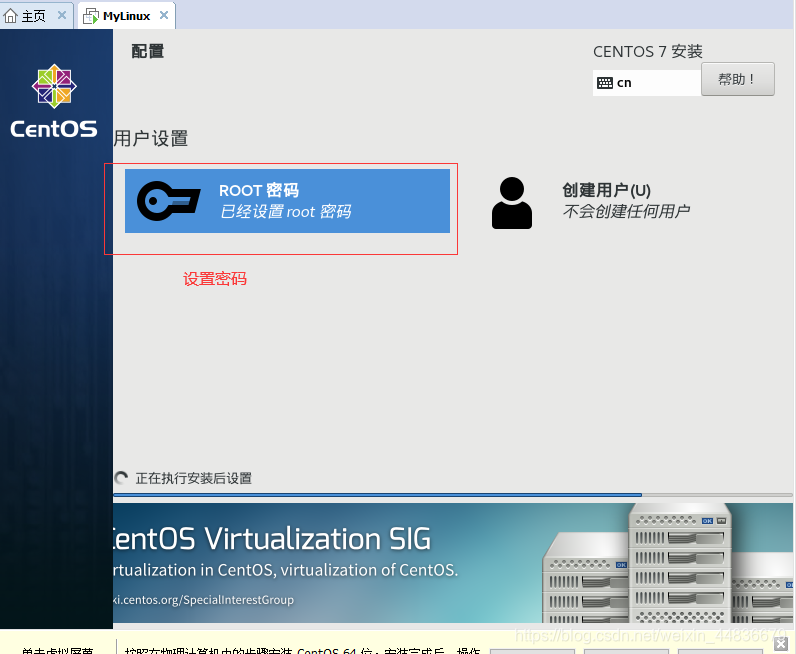Click the 用户设置 heading
Image resolution: width=796 pixels, height=654 pixels.
click(151, 139)
